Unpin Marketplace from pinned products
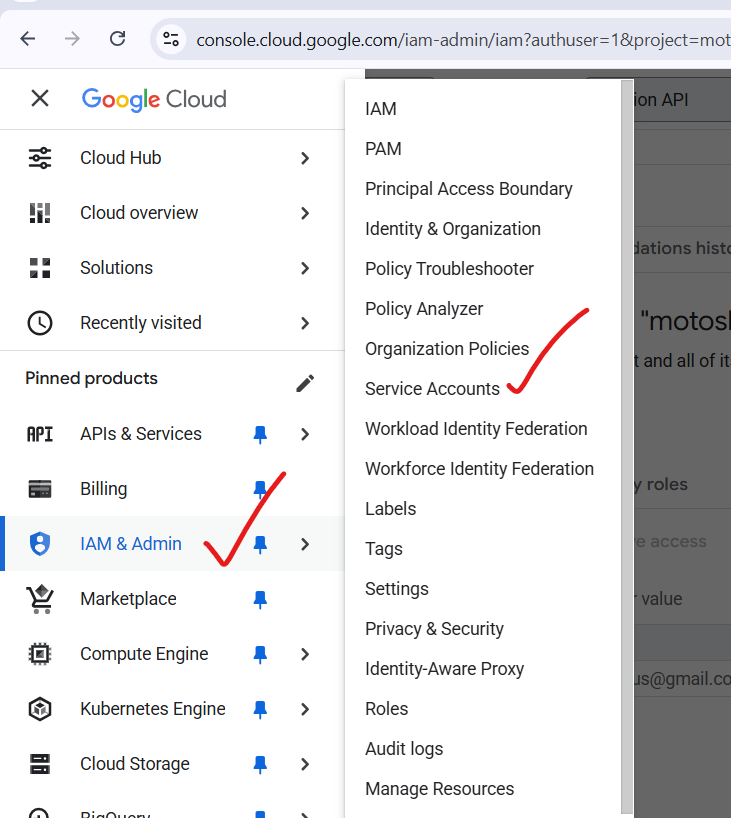Viewport: 731px width, 818px height. point(260,599)
